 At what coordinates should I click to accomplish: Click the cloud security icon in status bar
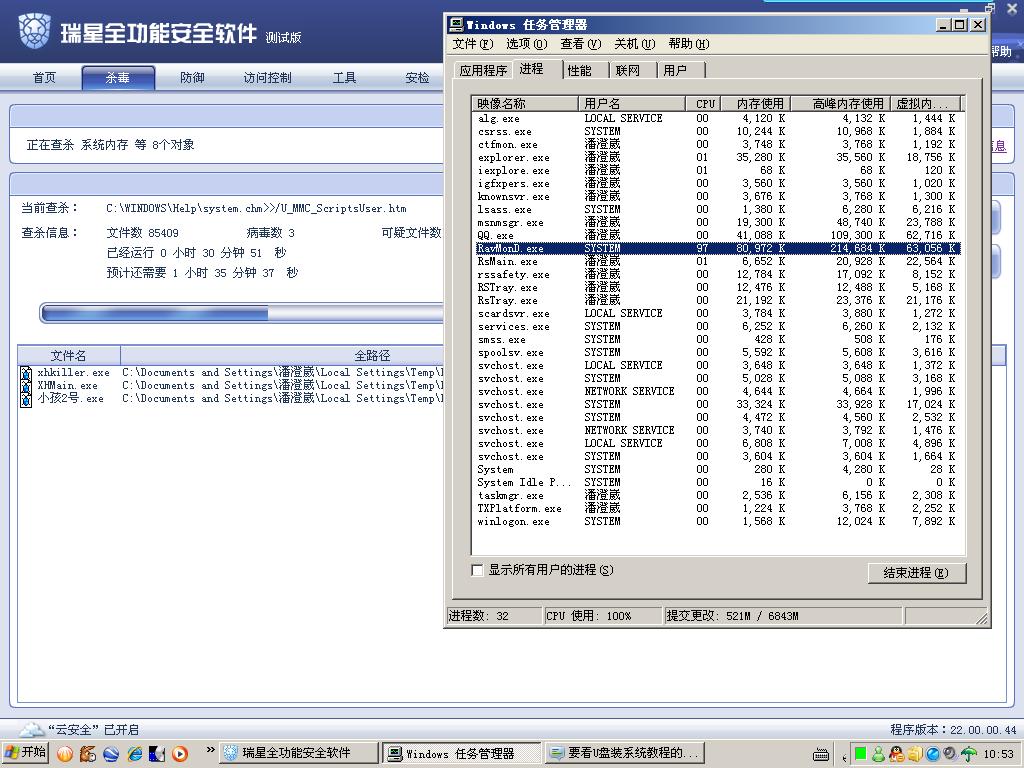tap(31, 729)
